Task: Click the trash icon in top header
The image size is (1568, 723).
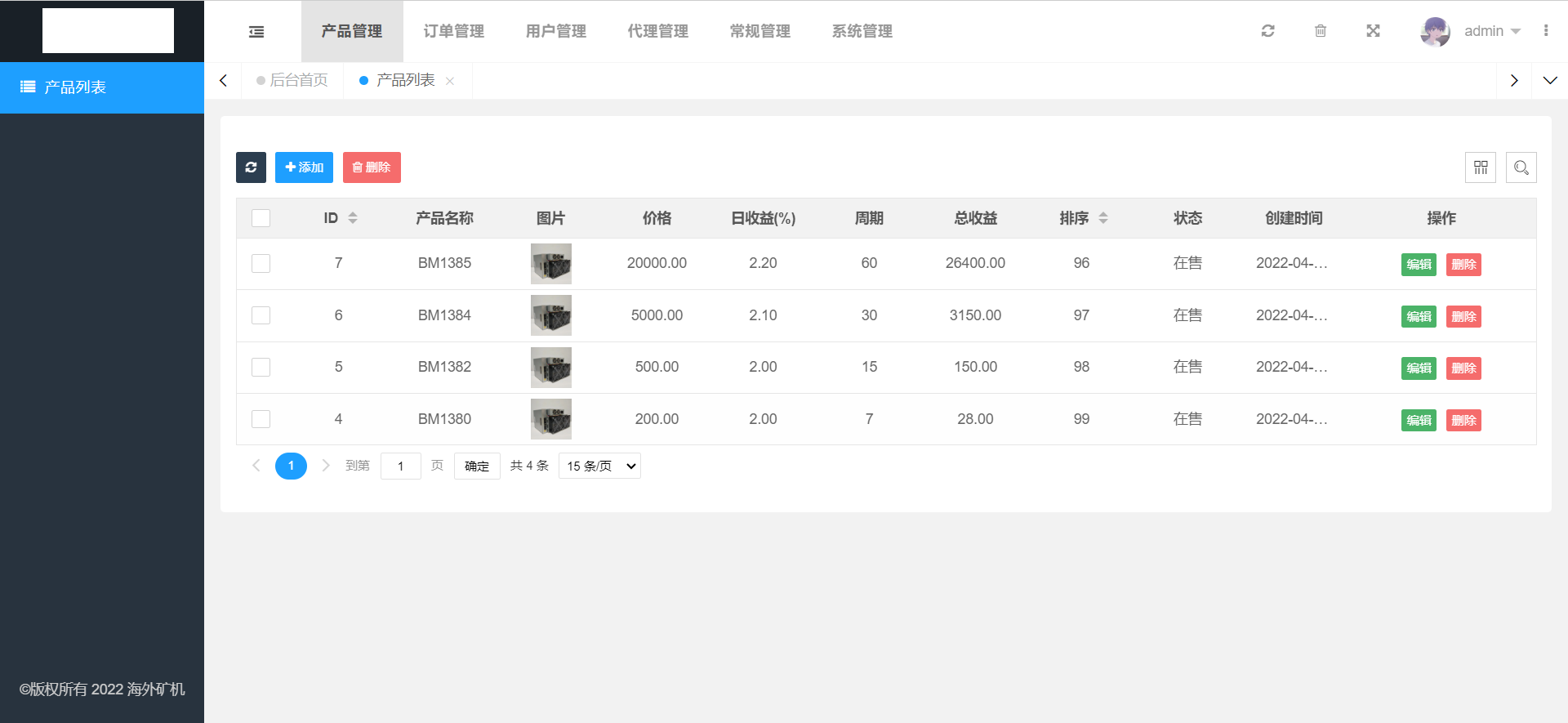Action: [x=1321, y=31]
